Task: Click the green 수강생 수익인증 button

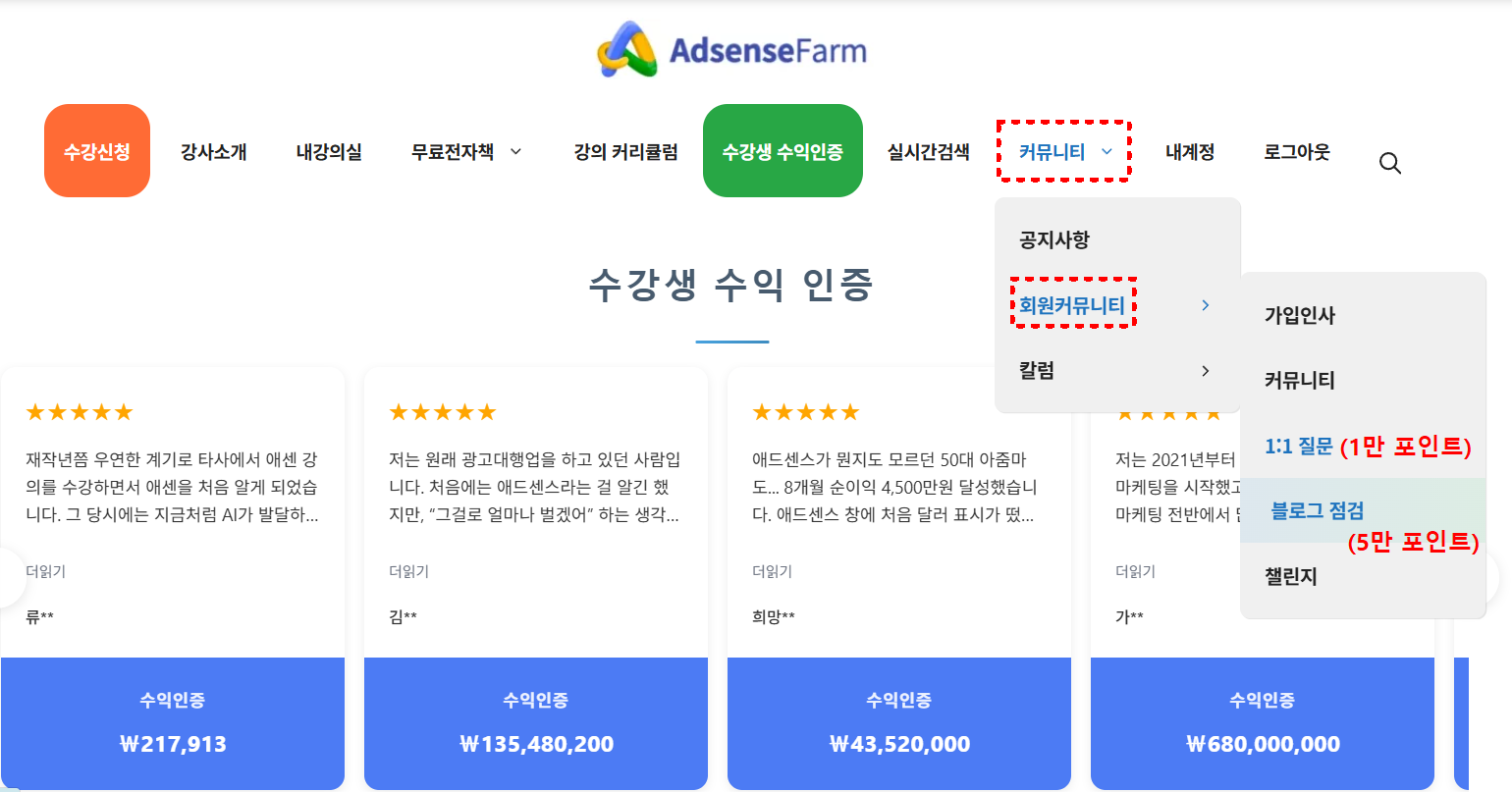Action: (x=783, y=151)
